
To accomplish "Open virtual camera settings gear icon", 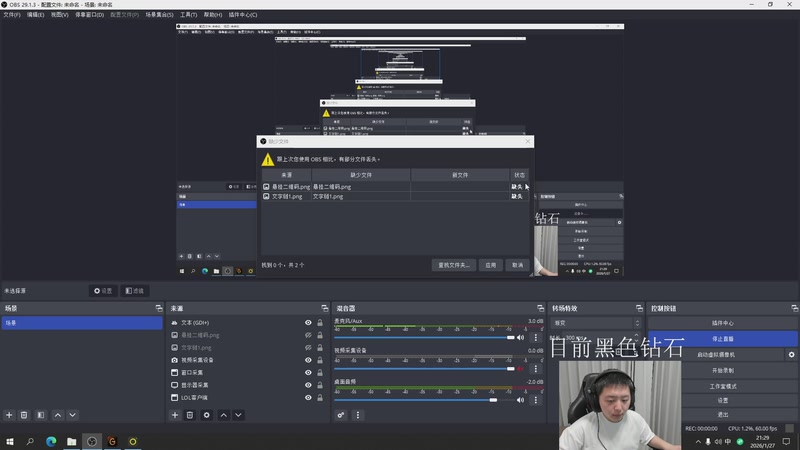I will tap(791, 354).
